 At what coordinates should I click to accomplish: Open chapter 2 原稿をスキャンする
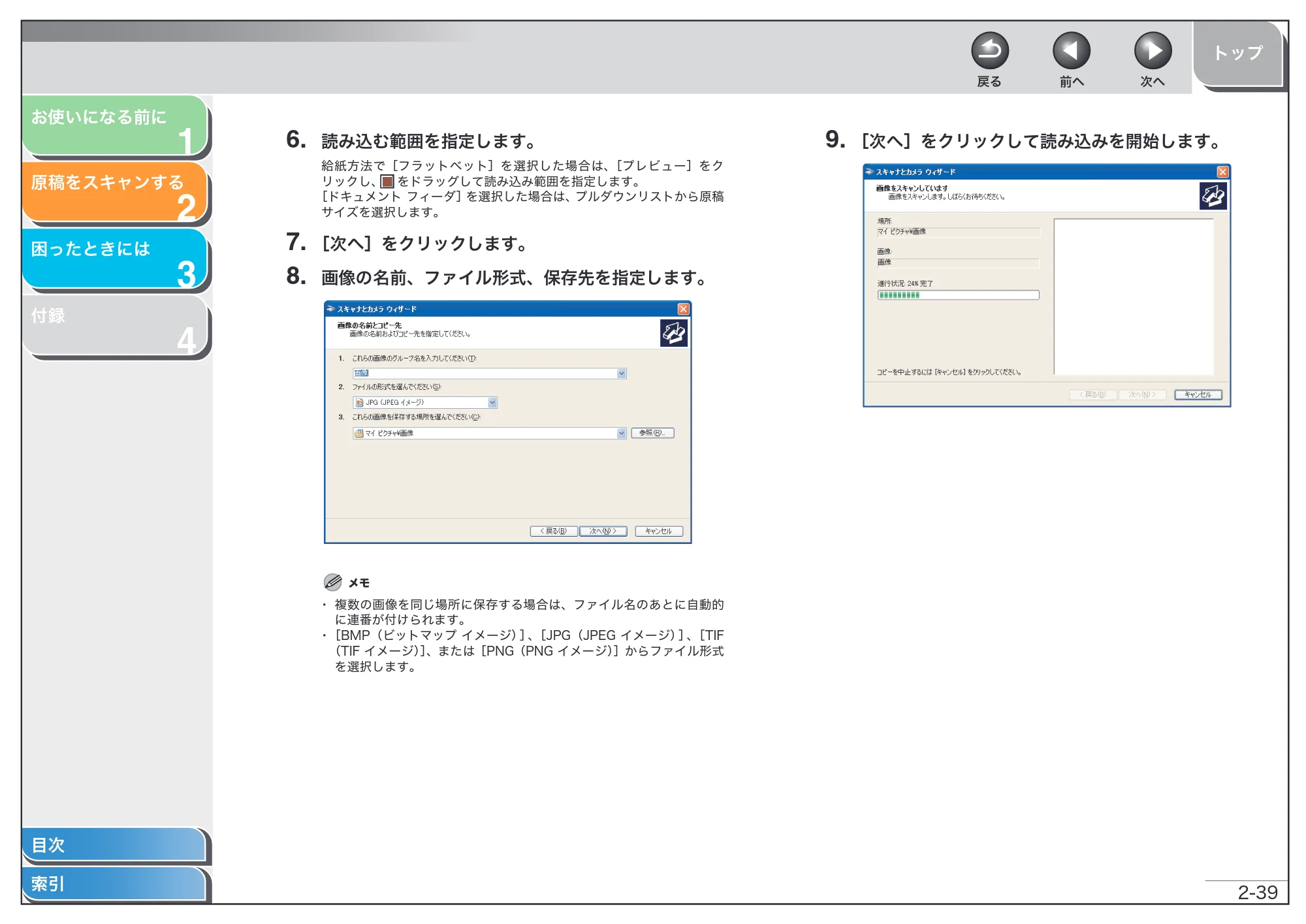115,193
